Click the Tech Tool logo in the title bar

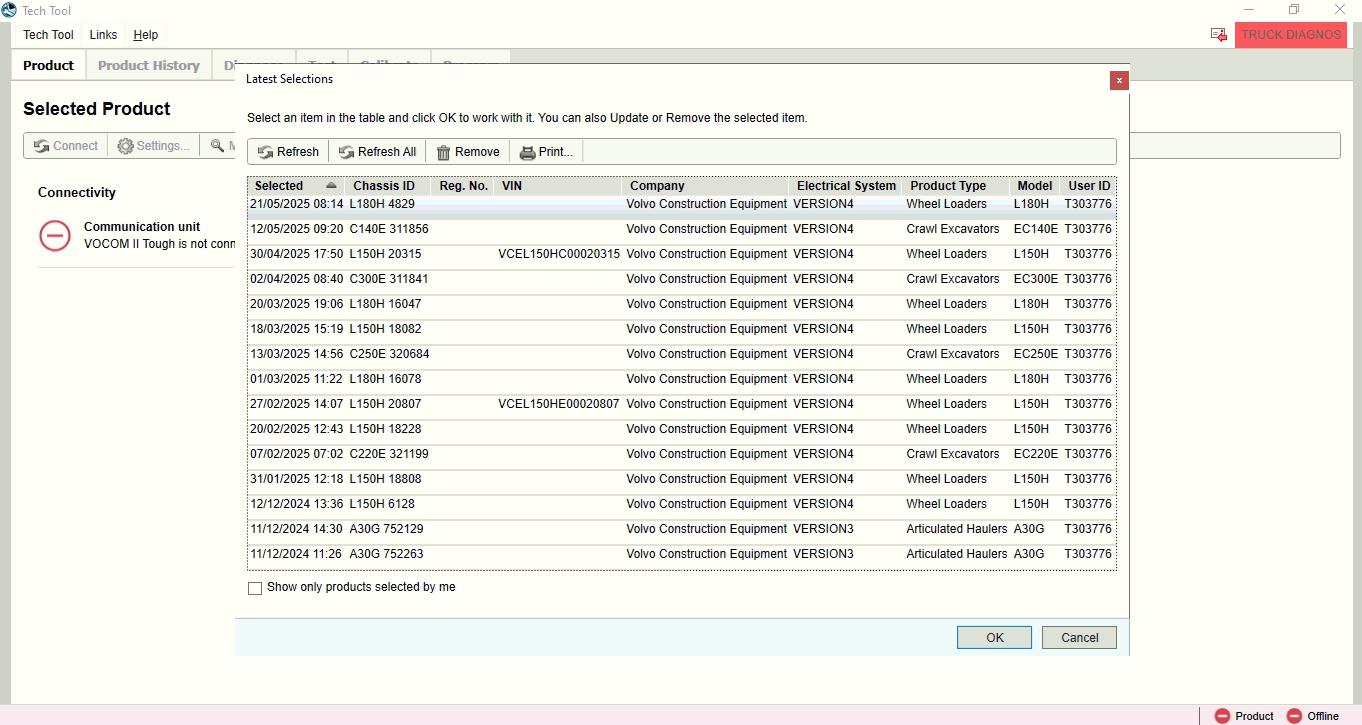click(9, 10)
